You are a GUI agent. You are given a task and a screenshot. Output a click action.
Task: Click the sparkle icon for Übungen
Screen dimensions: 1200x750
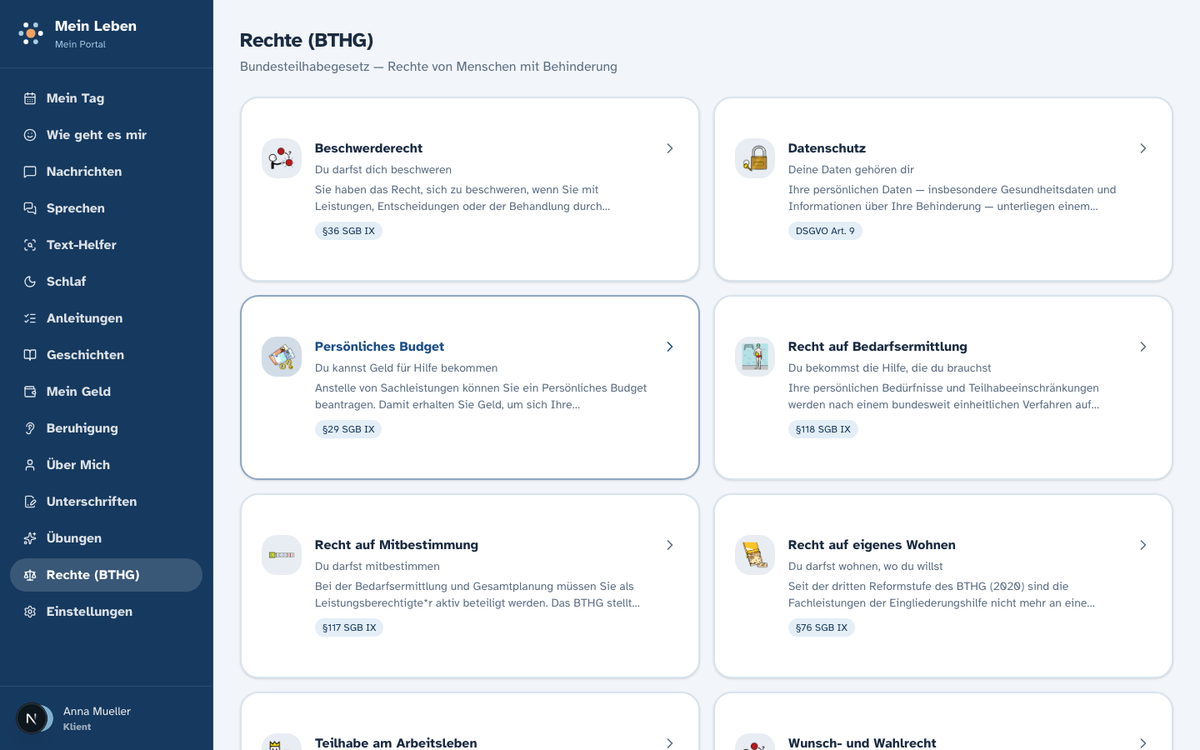[30, 538]
